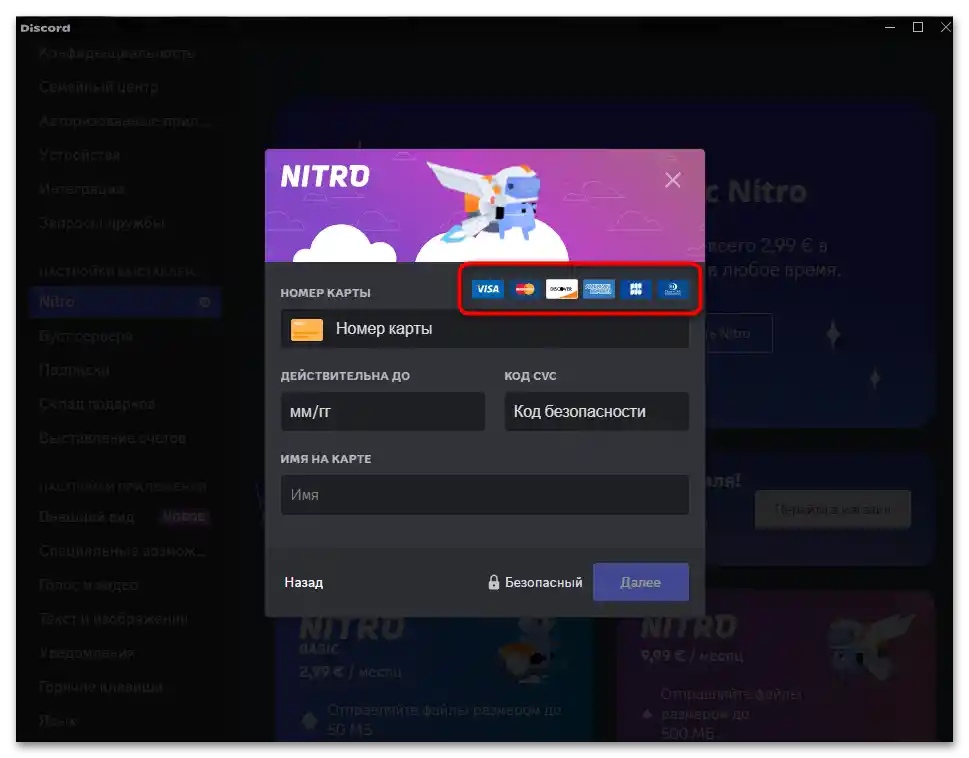The width and height of the screenshot is (969, 758).
Task: Open Буст сервера in sidebar
Action: point(85,336)
